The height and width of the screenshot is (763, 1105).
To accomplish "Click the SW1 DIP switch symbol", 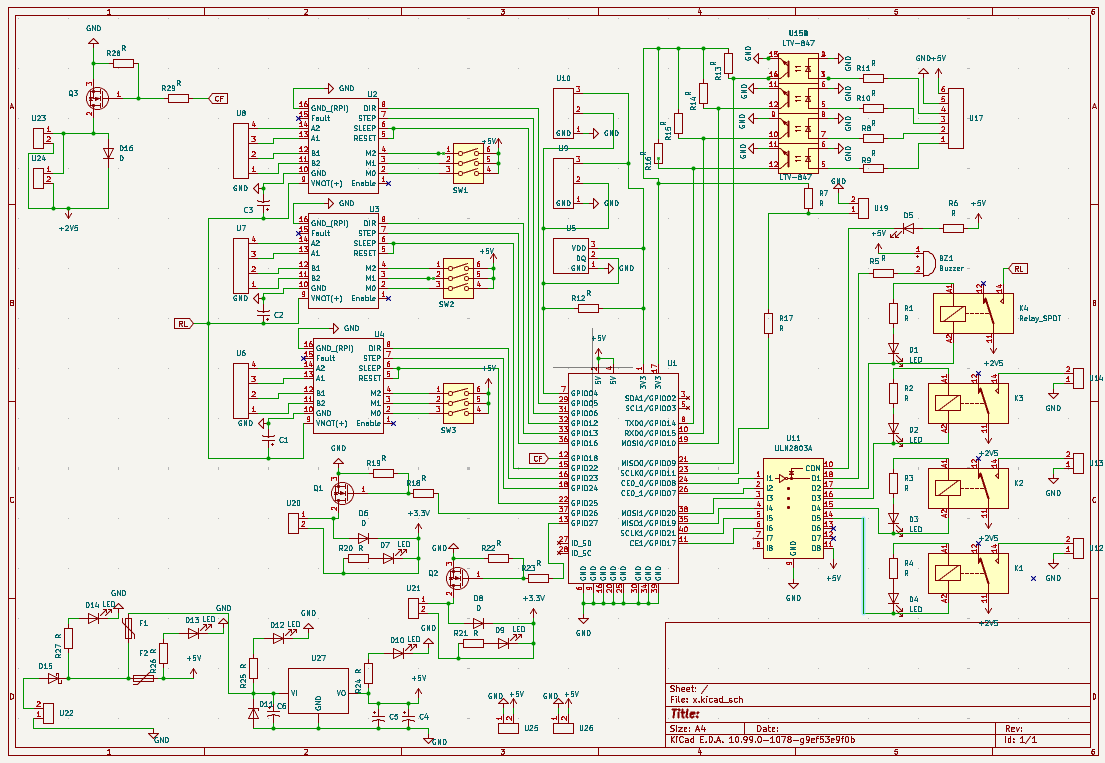I will click(x=468, y=161).
